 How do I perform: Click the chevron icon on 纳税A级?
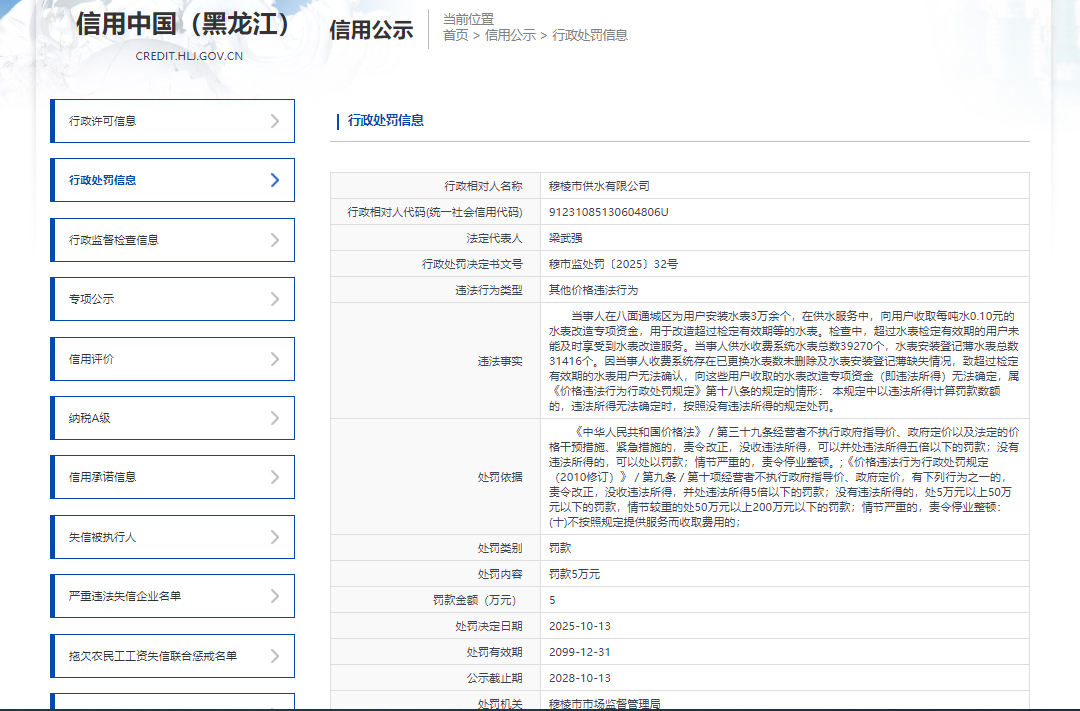275,418
